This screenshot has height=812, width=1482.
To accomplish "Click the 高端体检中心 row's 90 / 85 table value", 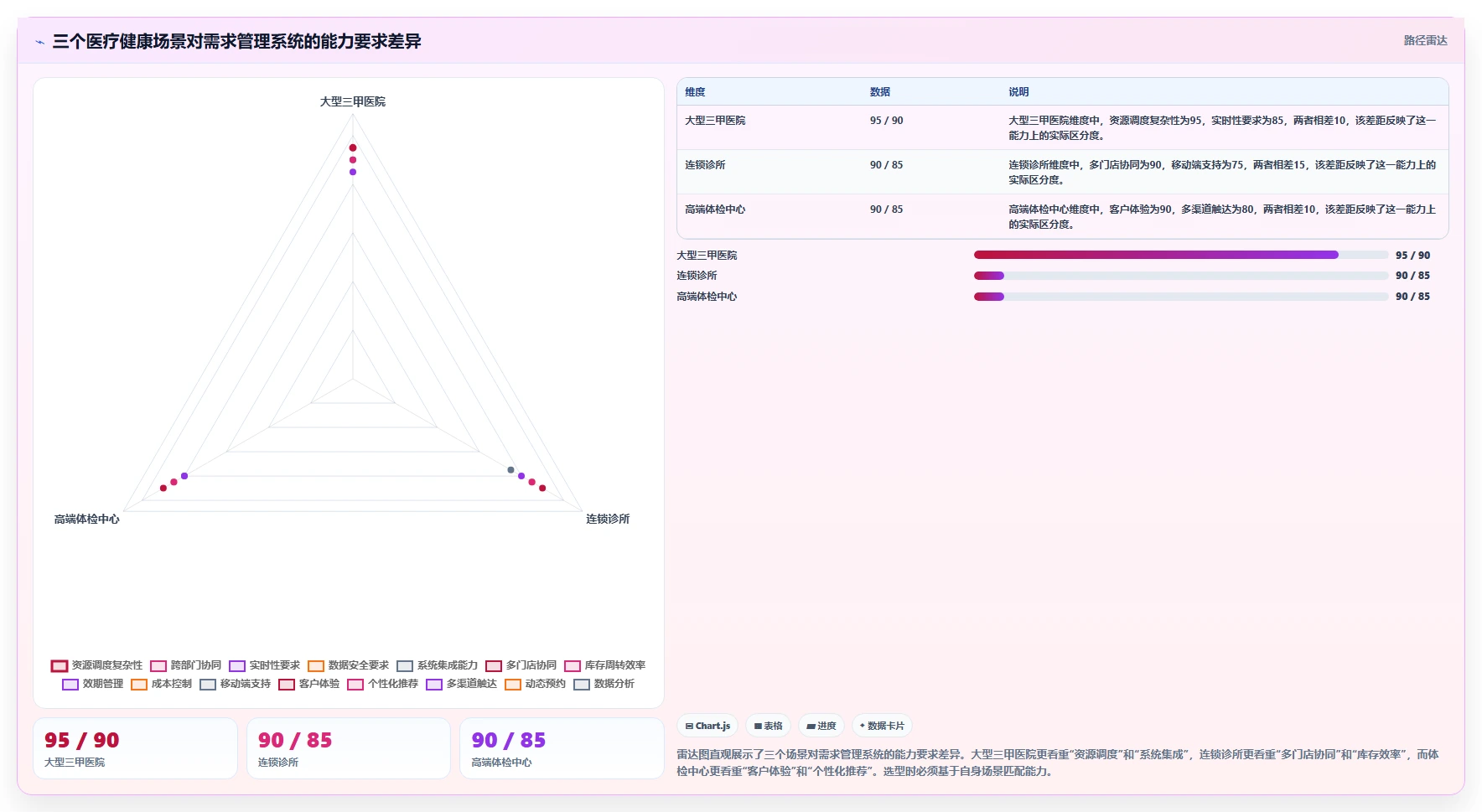I will pos(886,209).
